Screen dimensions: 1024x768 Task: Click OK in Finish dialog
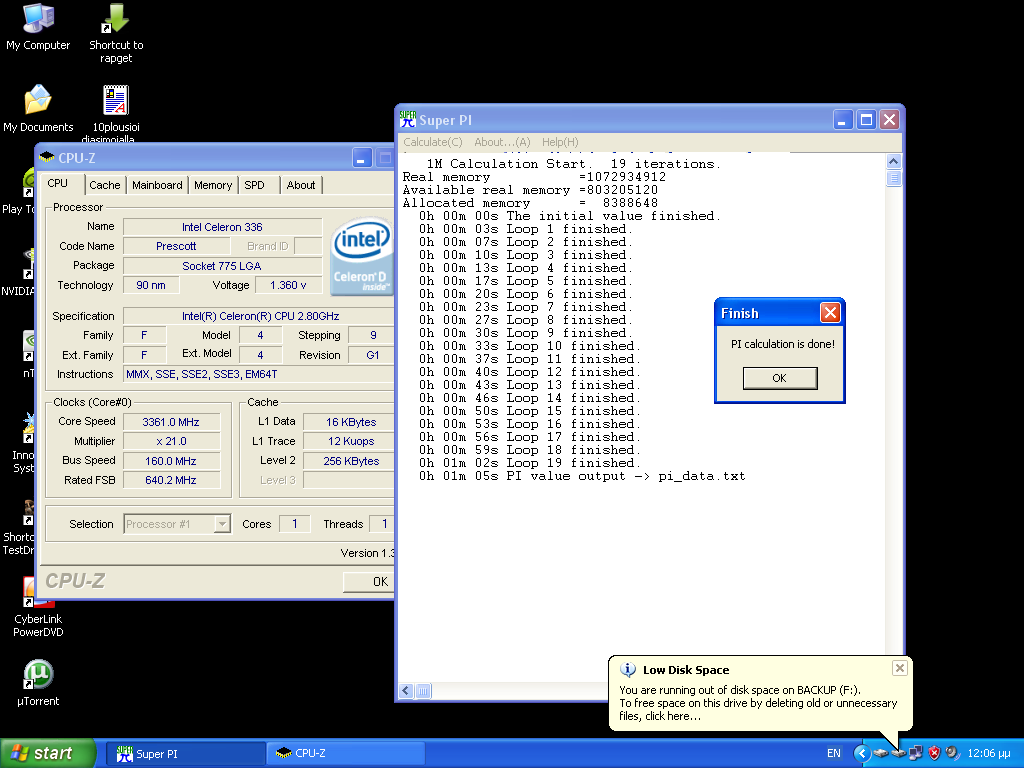(x=780, y=378)
